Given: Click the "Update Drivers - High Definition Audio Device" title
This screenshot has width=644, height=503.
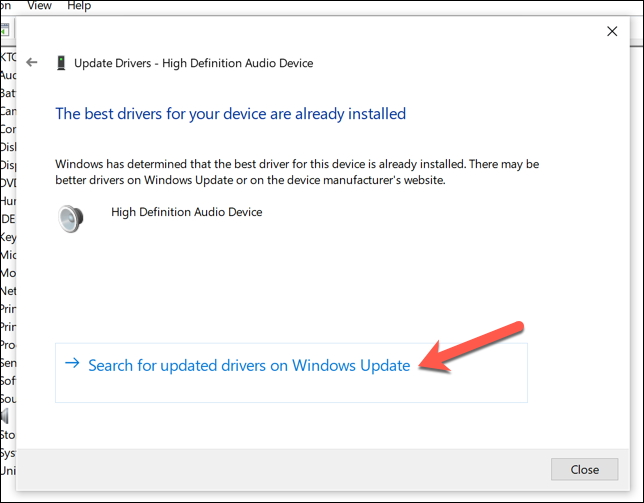Looking at the screenshot, I should click(193, 63).
